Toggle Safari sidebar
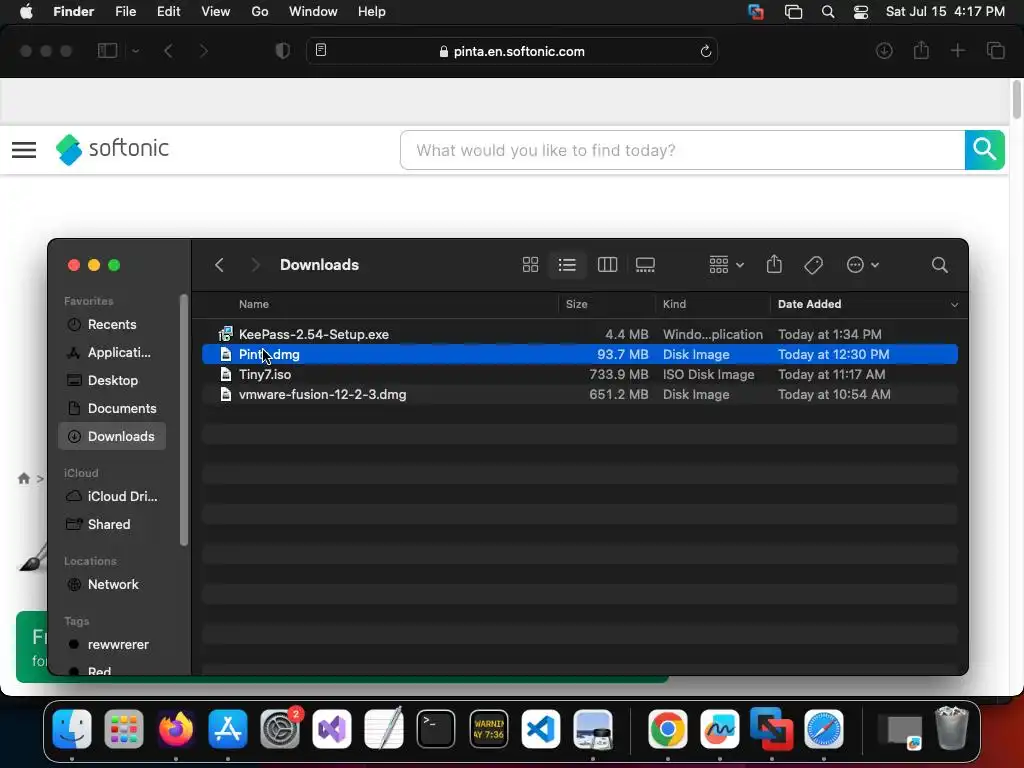1024x768 pixels. click(108, 51)
